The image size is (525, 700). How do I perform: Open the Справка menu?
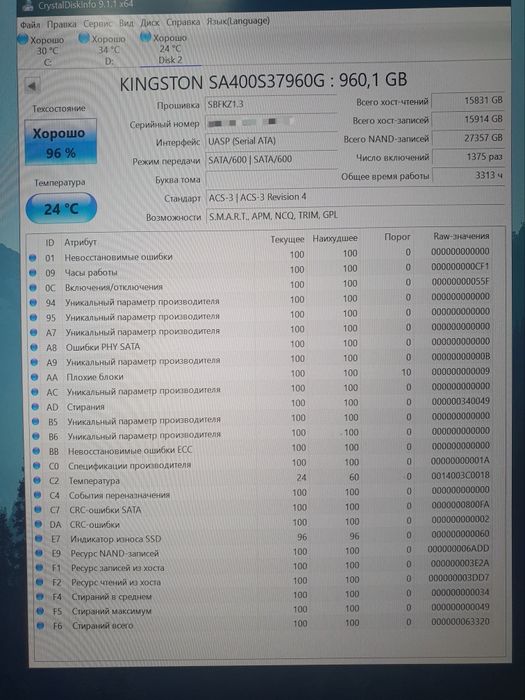click(183, 22)
